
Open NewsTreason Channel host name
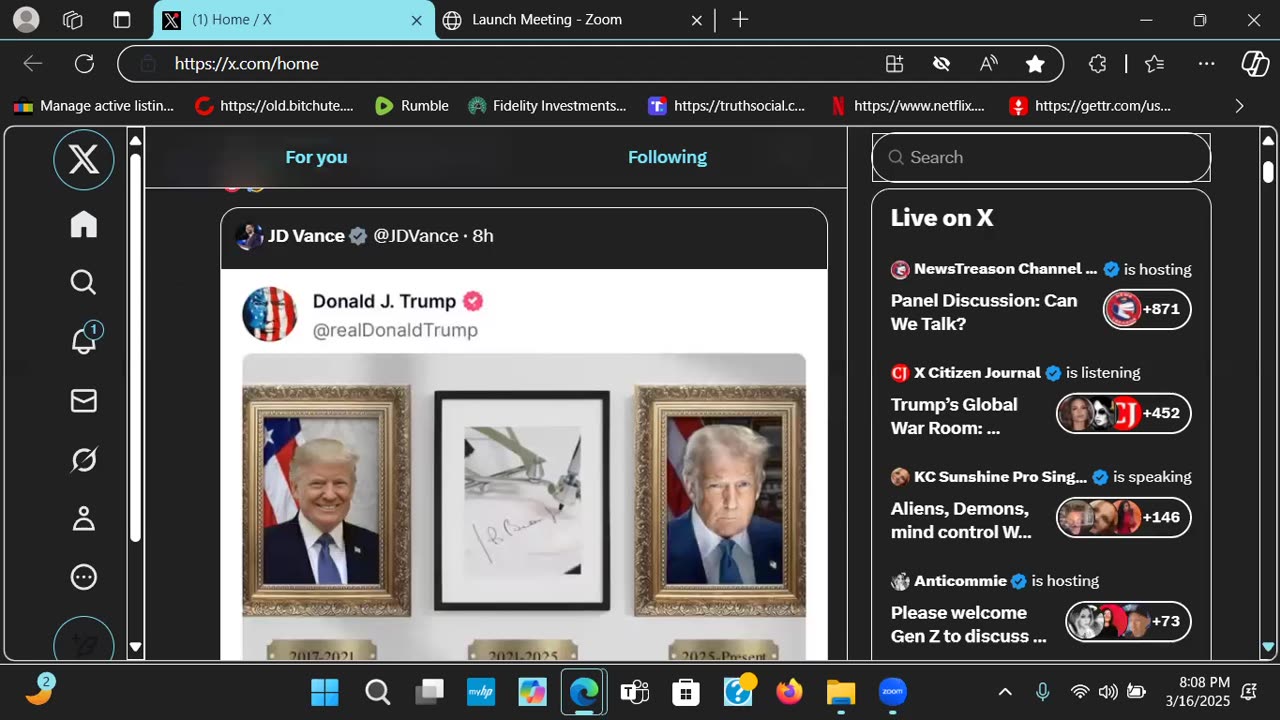click(x=1005, y=269)
